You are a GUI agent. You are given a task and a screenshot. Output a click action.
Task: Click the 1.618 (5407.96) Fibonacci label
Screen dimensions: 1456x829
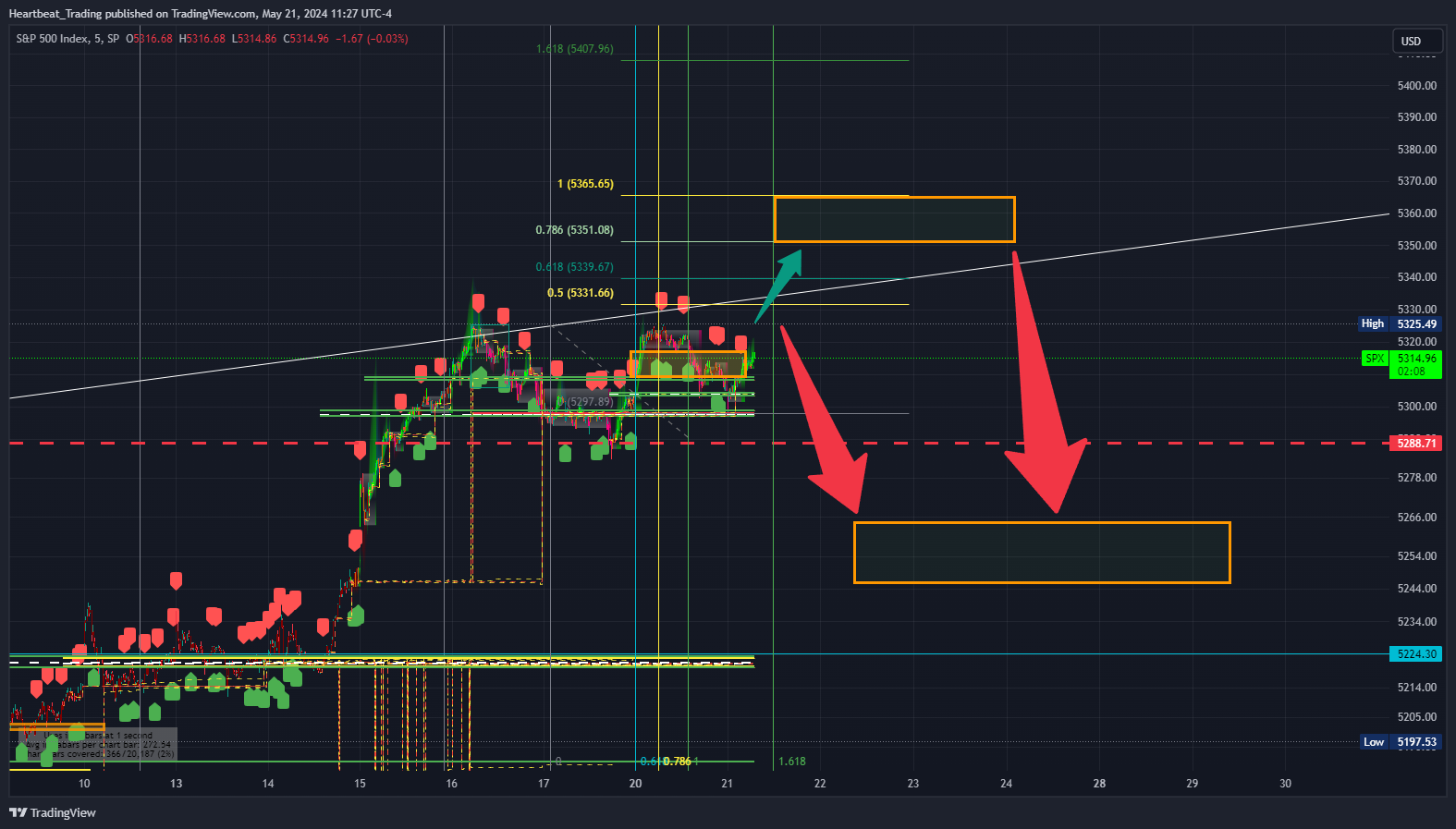574,49
